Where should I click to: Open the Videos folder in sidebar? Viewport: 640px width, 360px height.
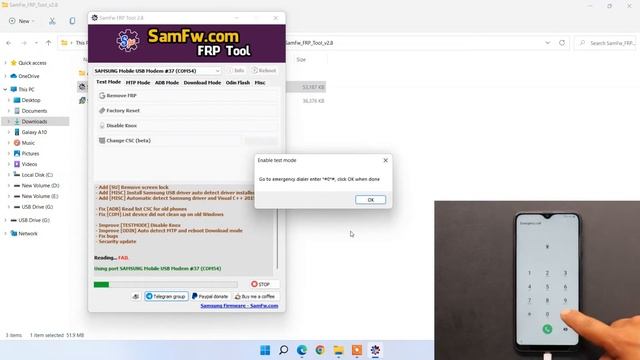click(29, 164)
